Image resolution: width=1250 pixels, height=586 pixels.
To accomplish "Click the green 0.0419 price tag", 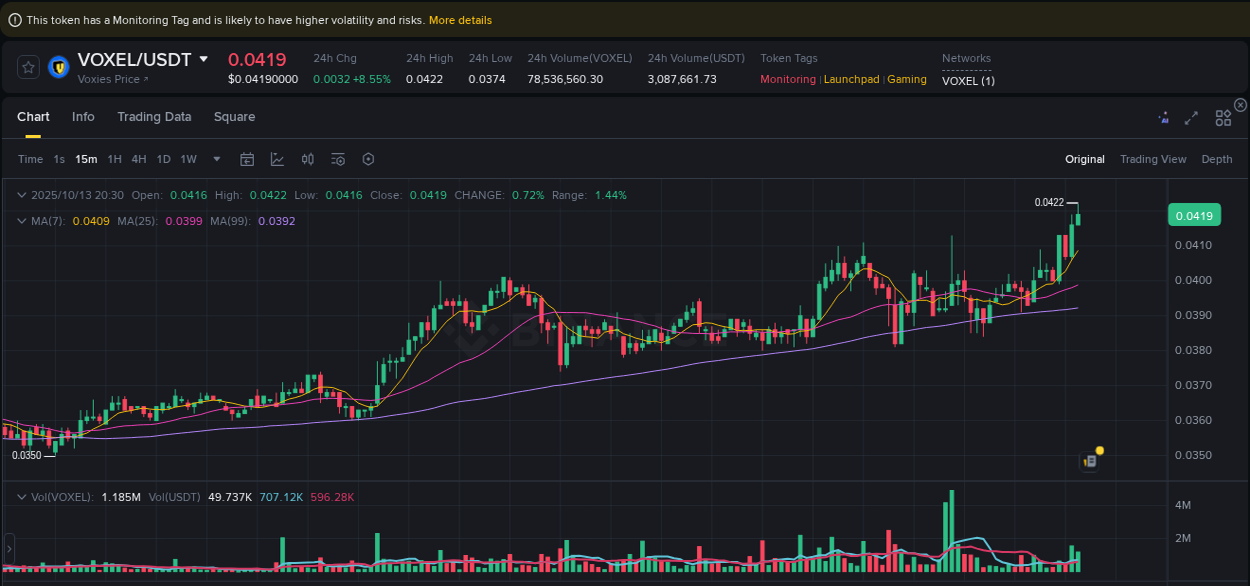I will click(1194, 214).
